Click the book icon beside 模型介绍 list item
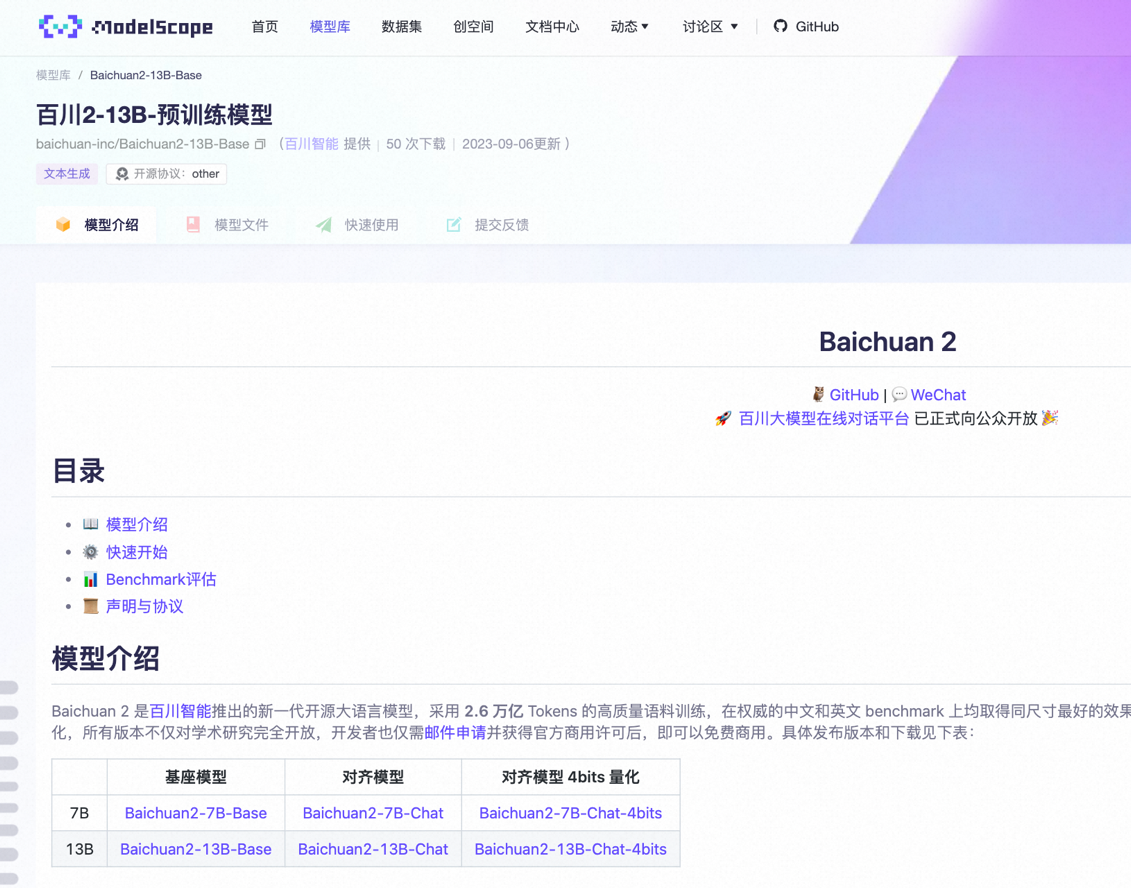This screenshot has width=1131, height=888. click(x=90, y=524)
